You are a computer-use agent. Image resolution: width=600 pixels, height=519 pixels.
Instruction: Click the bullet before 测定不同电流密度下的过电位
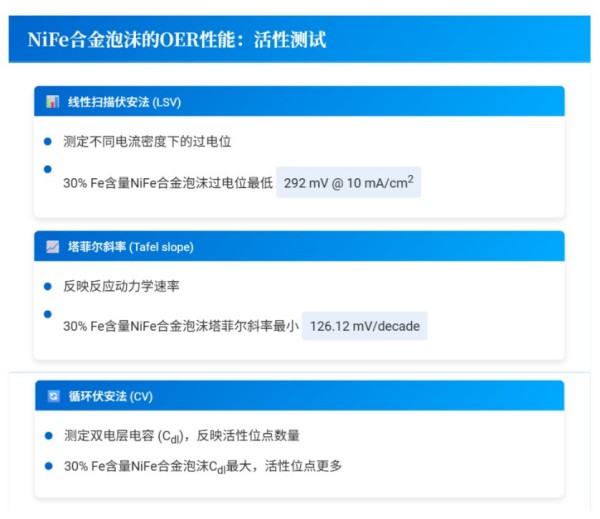(48, 142)
